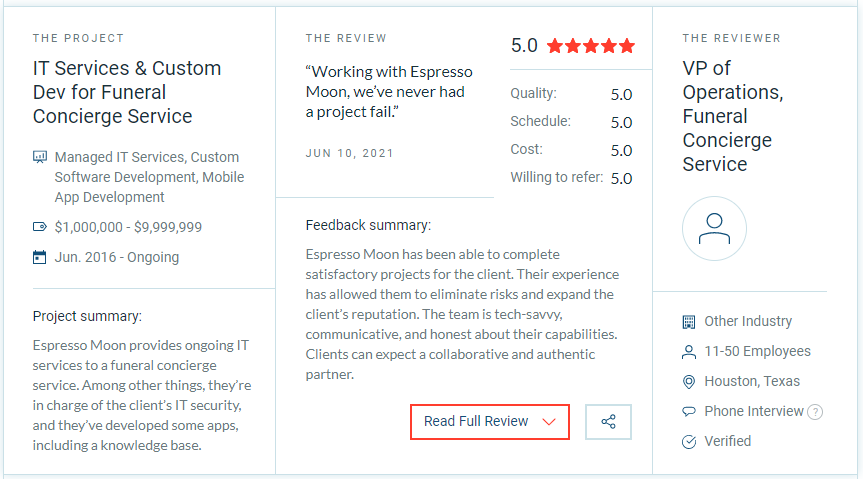Click the review quote about Espresso Moon
863x479 pixels.
[389, 92]
